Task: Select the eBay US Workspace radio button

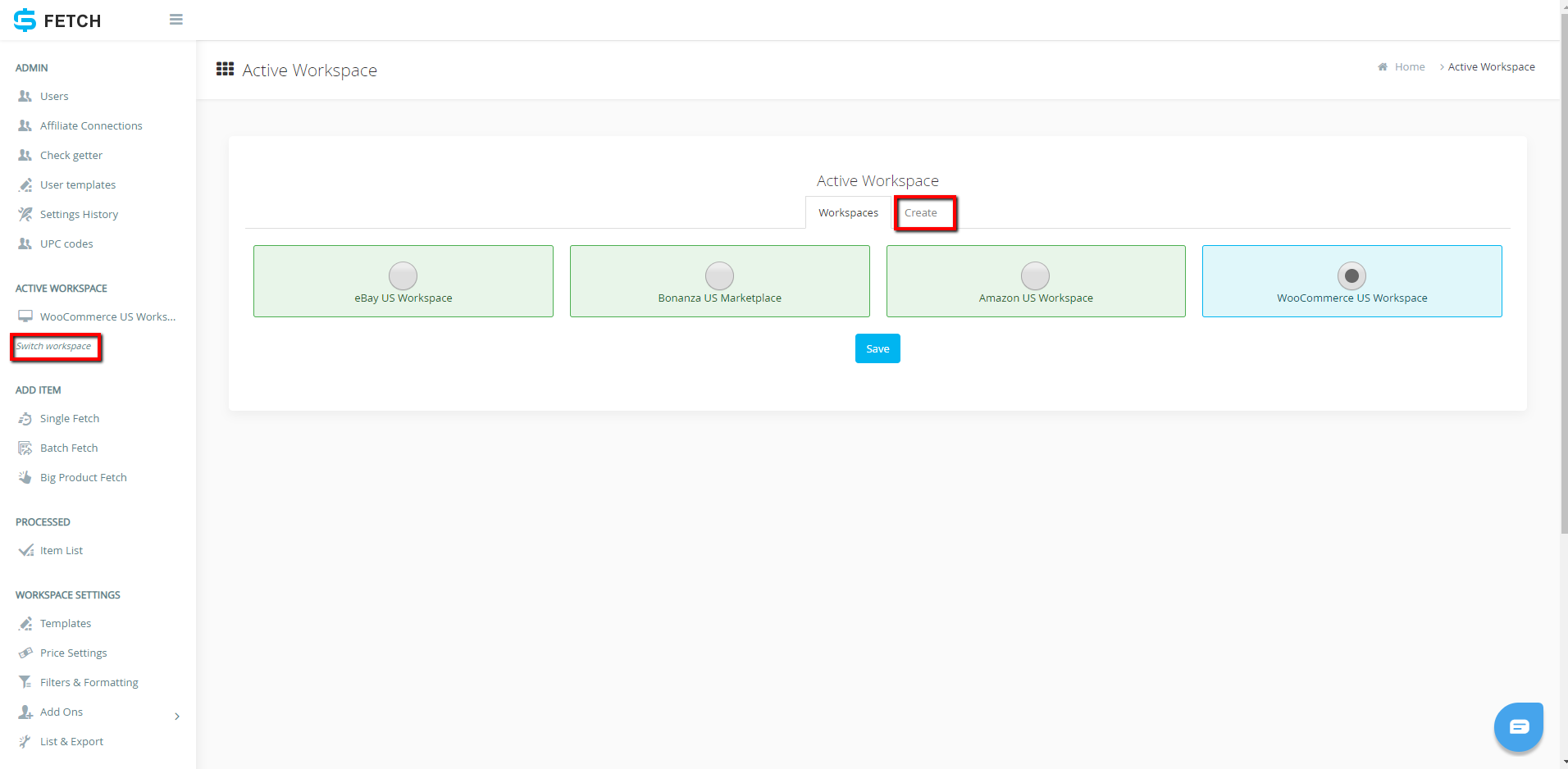Action: (403, 276)
